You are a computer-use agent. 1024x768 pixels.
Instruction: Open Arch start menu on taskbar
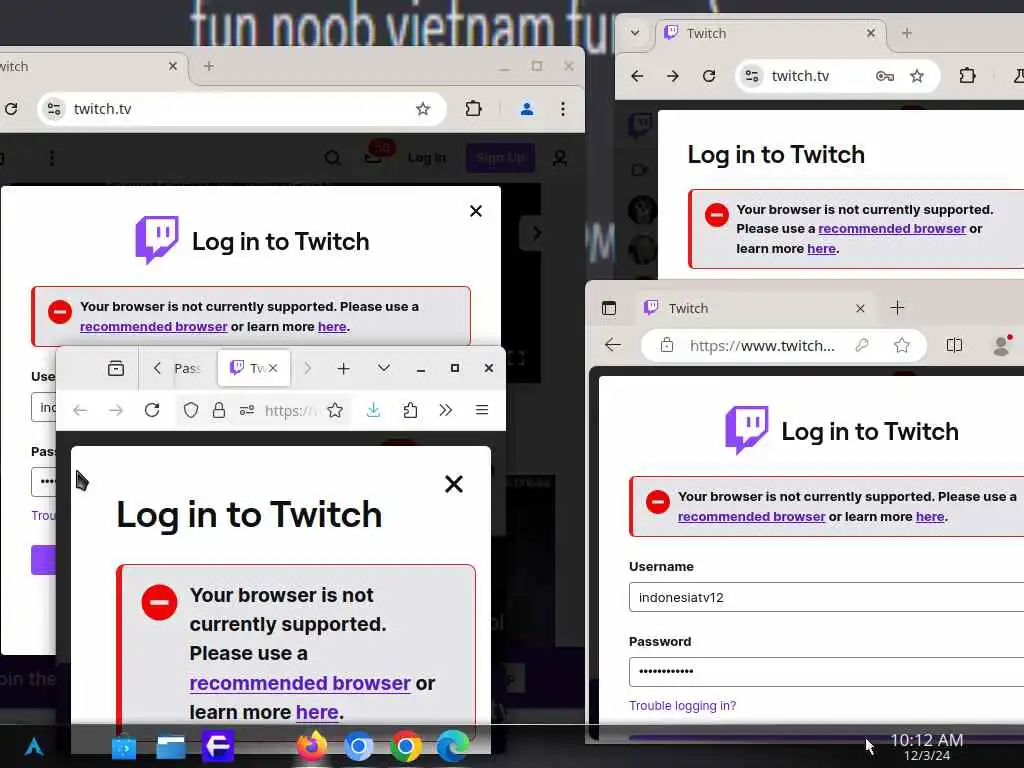pos(34,746)
